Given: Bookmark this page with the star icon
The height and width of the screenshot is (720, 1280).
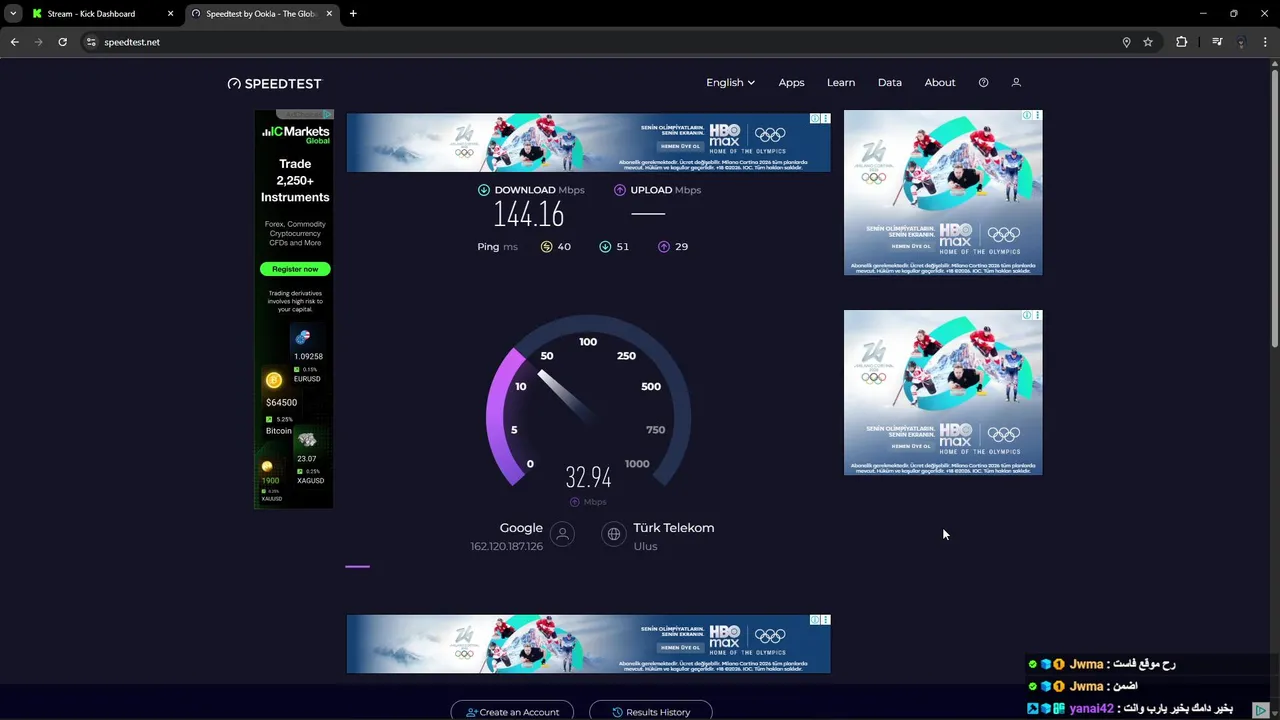Looking at the screenshot, I should click(1148, 42).
